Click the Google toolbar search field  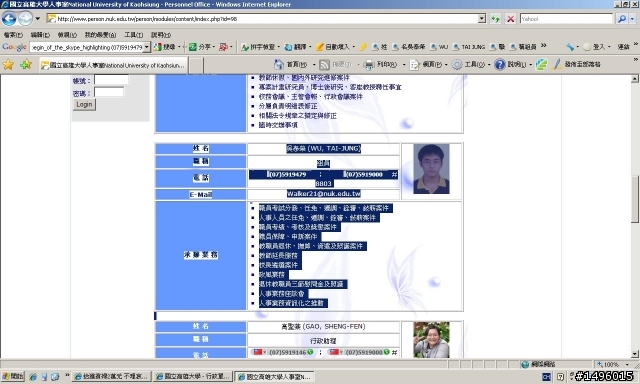click(86, 47)
